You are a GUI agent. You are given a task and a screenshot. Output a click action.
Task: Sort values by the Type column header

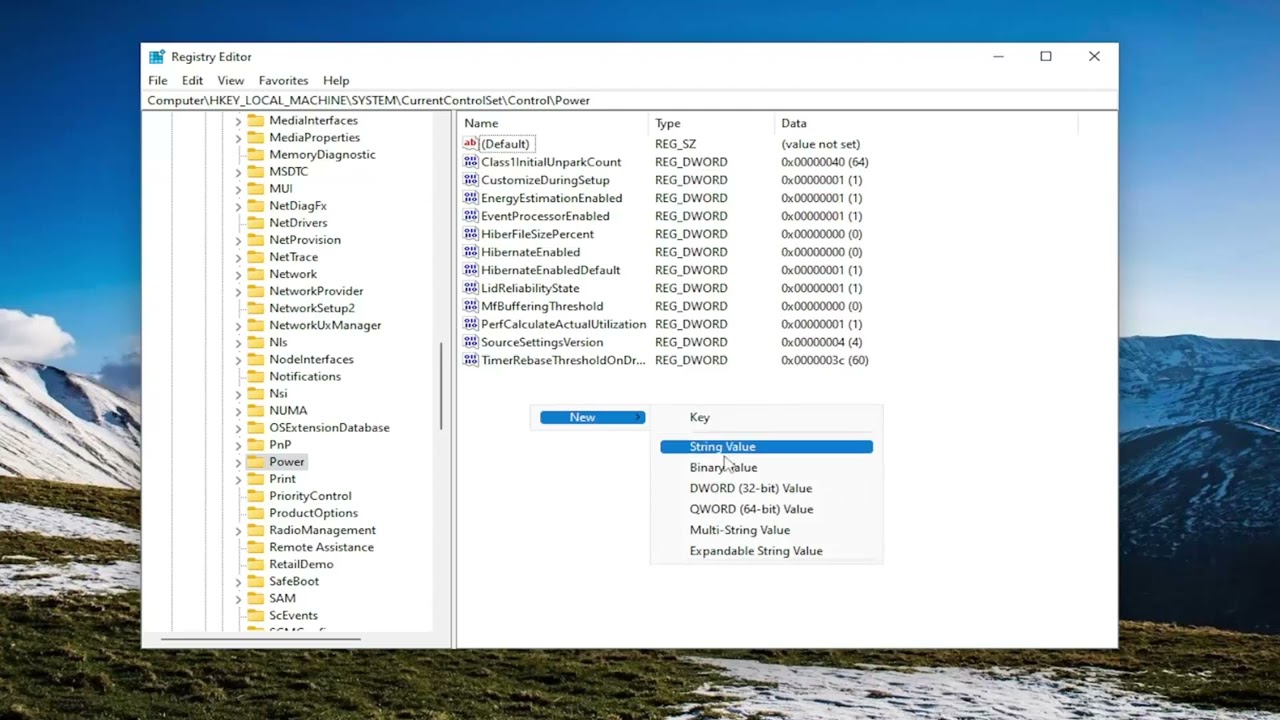(x=711, y=123)
